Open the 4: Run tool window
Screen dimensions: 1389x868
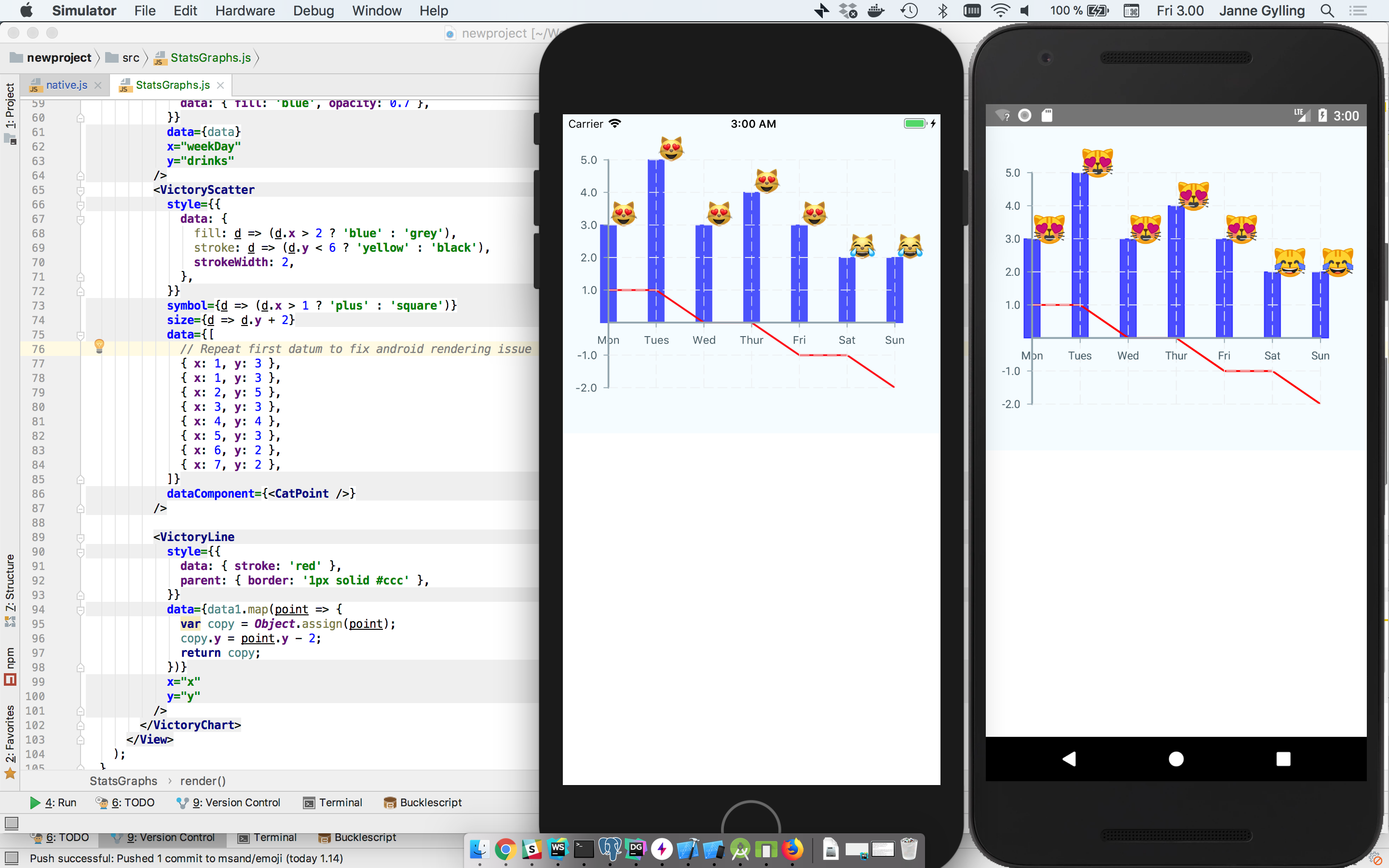pos(54,802)
